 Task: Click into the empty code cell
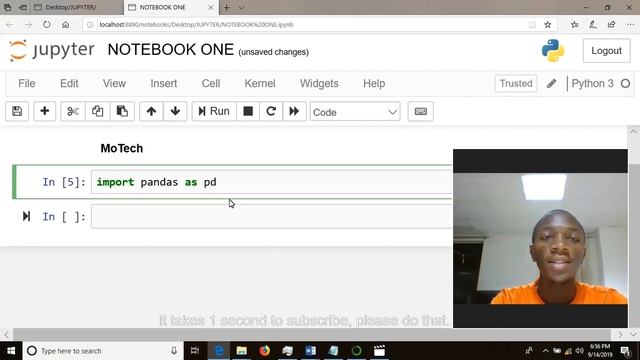(271, 216)
